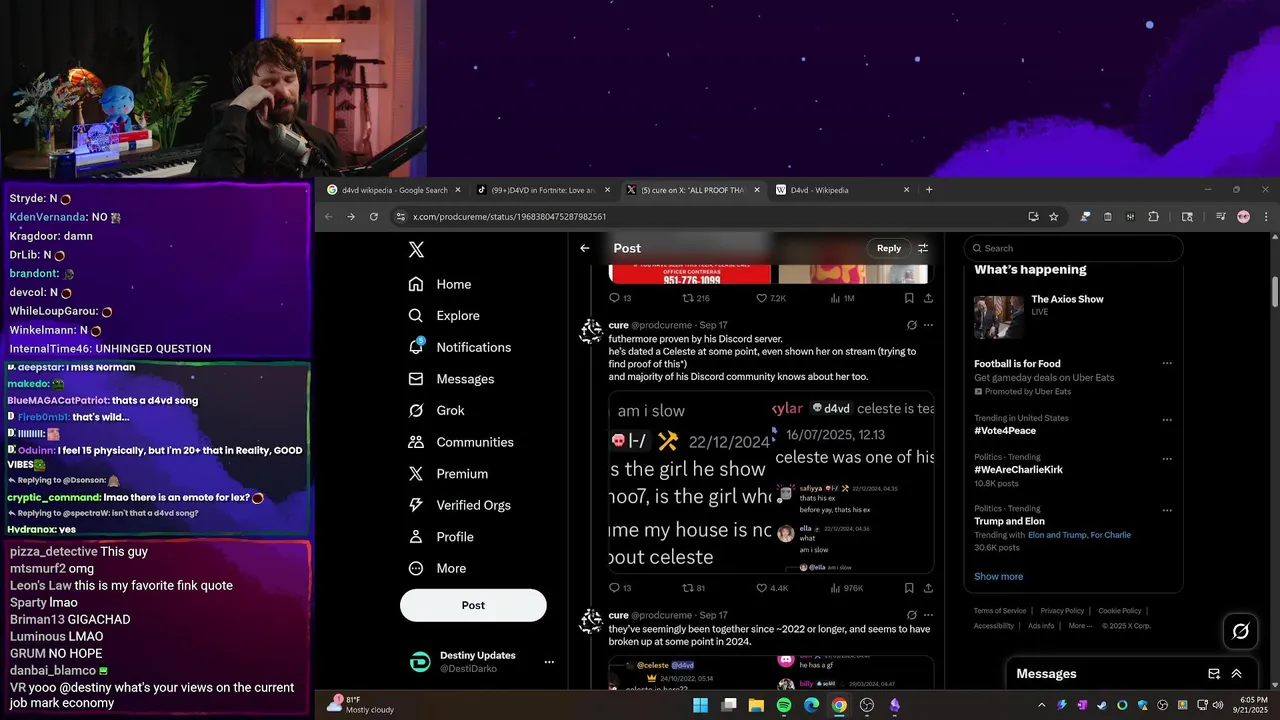Open Verified Orgs in sidebar
This screenshot has width=1280, height=720.
[461, 505]
